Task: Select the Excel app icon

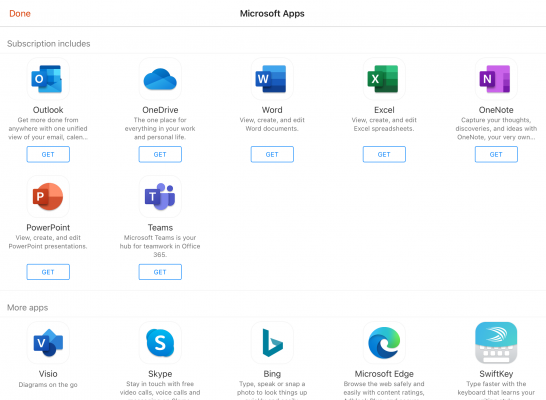Action: point(384,79)
